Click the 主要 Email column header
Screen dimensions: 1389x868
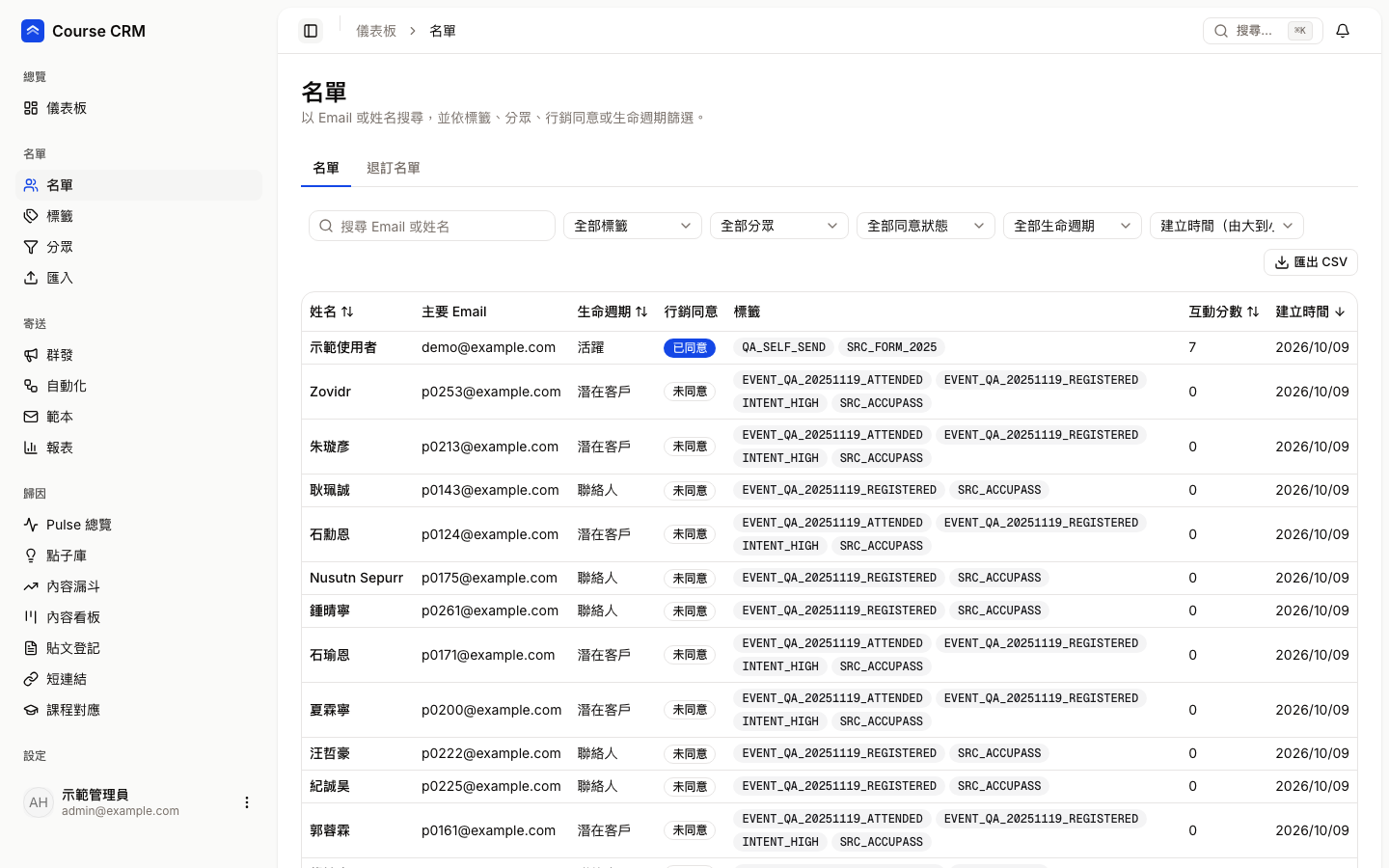pos(454,312)
